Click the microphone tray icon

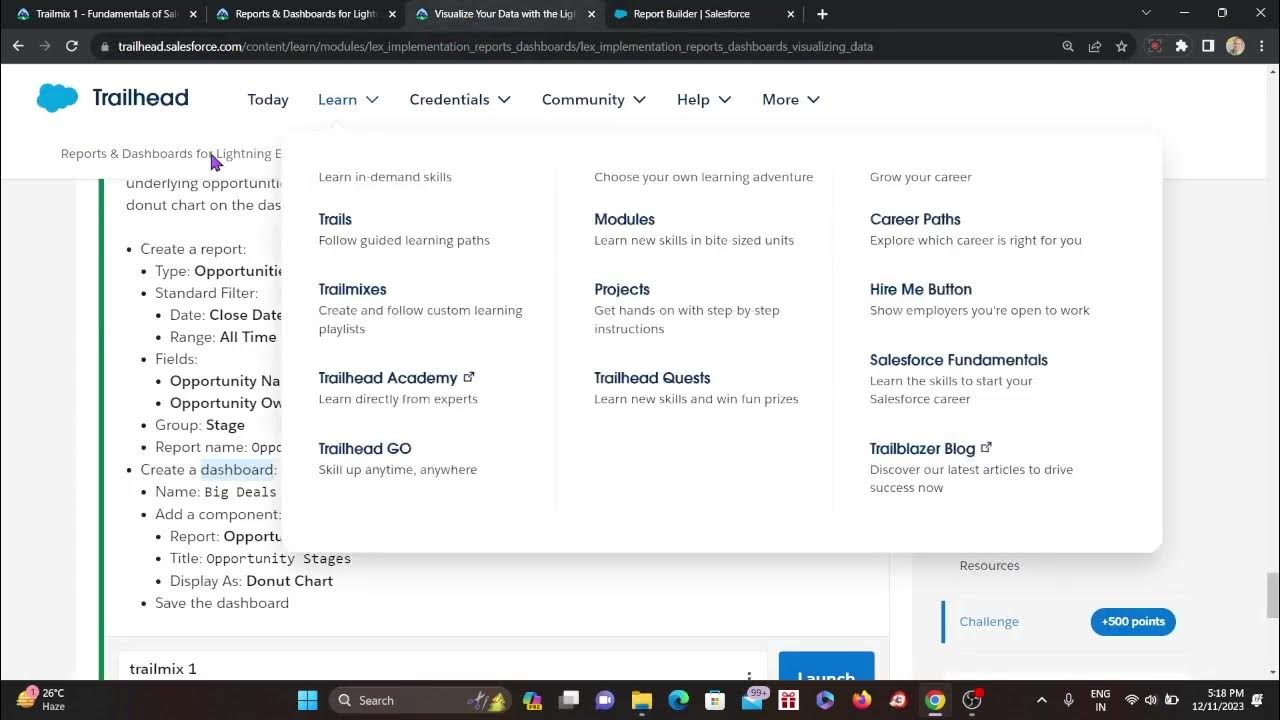coord(1068,700)
